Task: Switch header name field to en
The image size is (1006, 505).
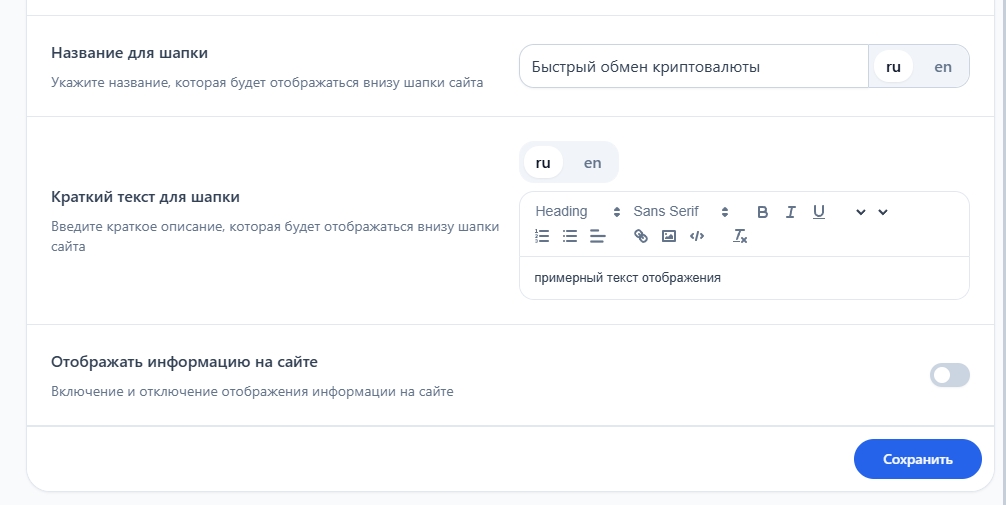Action: (943, 67)
